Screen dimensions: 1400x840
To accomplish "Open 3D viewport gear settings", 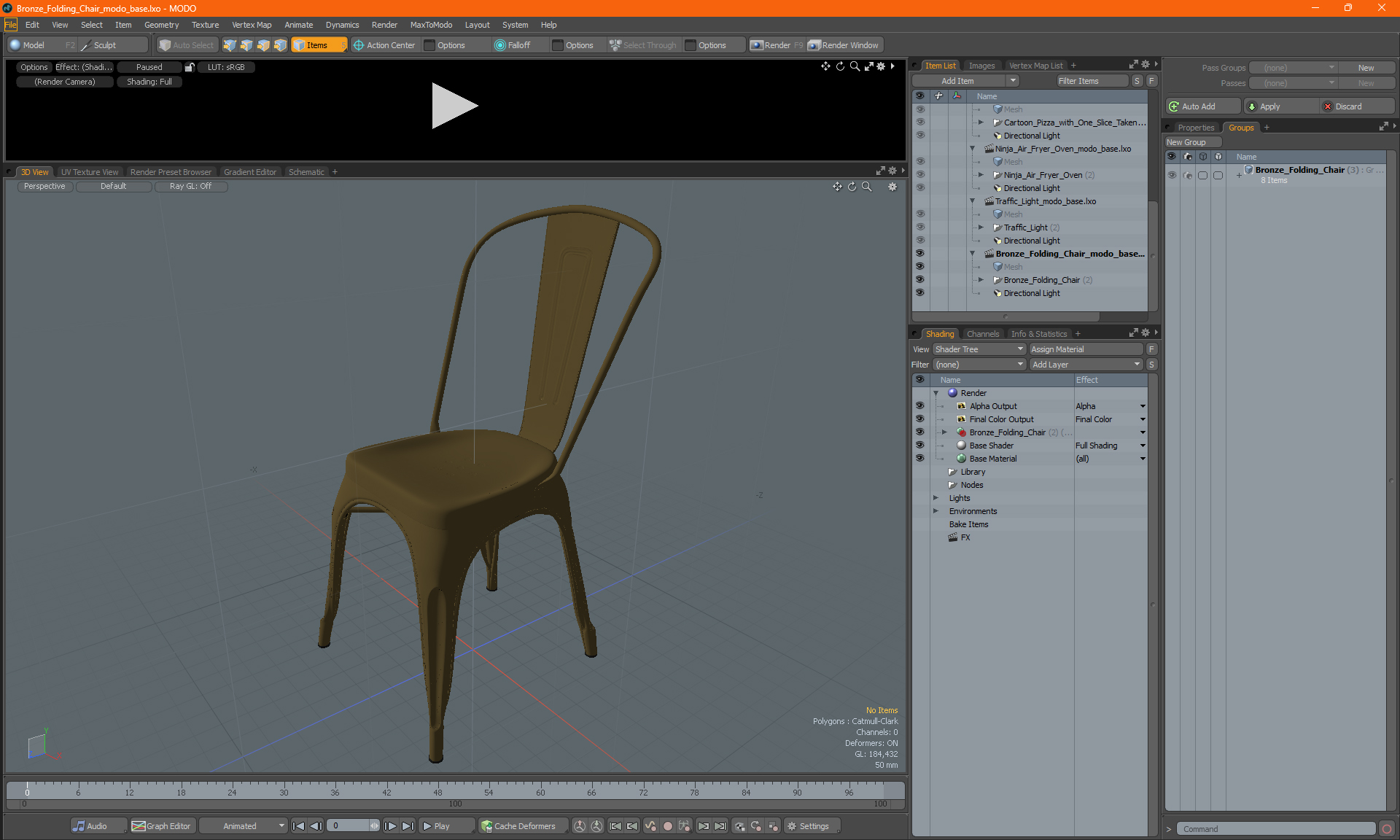I will (x=892, y=187).
